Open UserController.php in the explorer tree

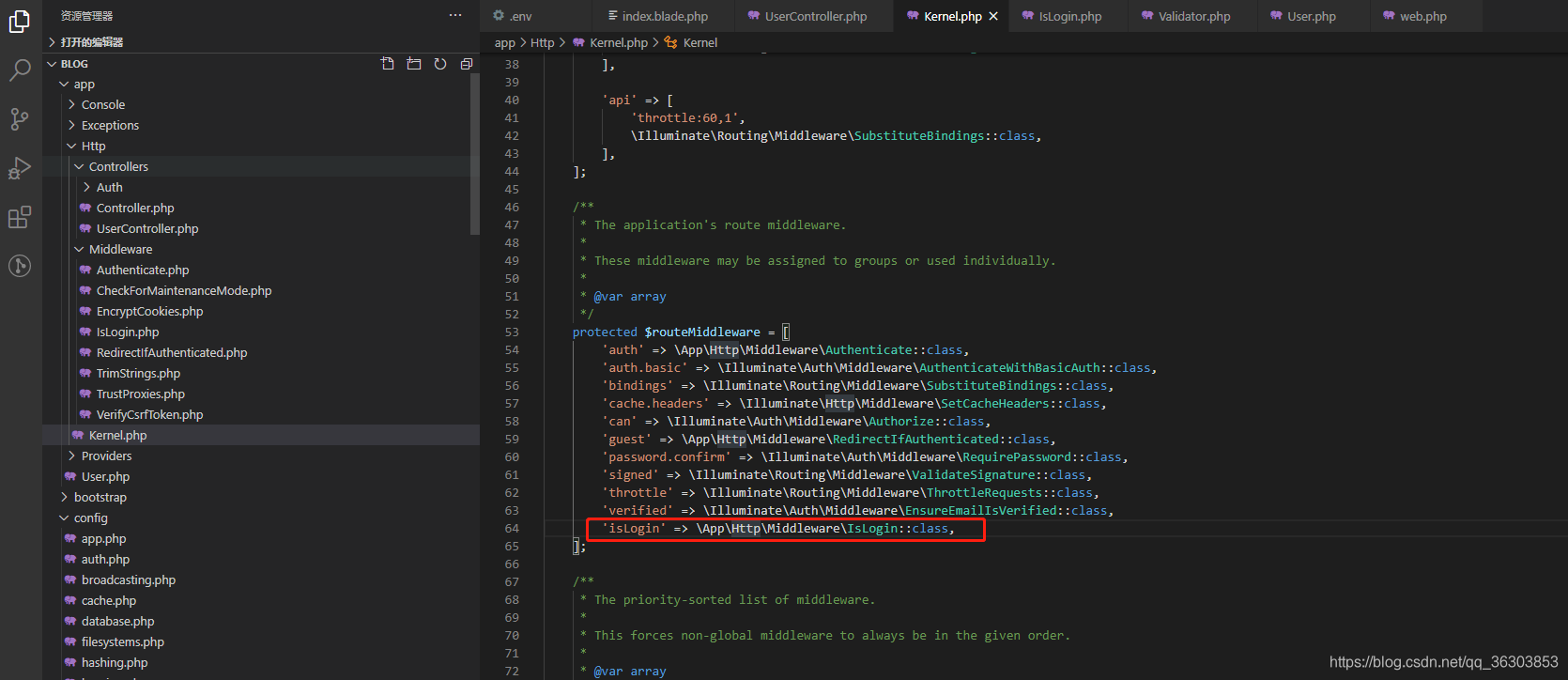261,228
